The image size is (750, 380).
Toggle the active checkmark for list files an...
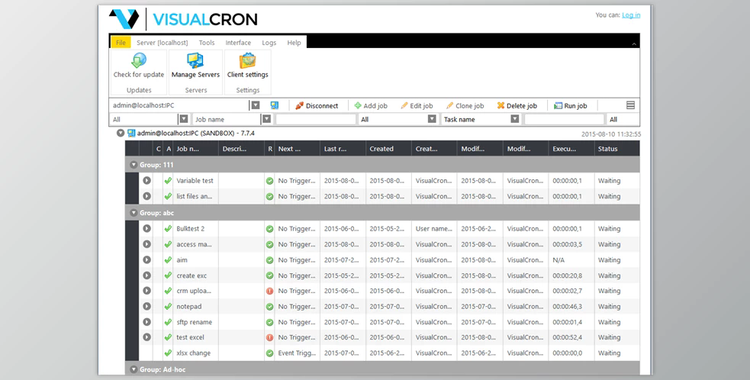pyautogui.click(x=168, y=196)
